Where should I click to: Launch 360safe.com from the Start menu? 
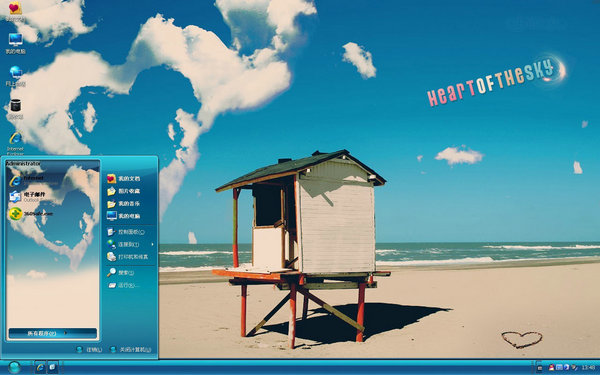(33, 214)
